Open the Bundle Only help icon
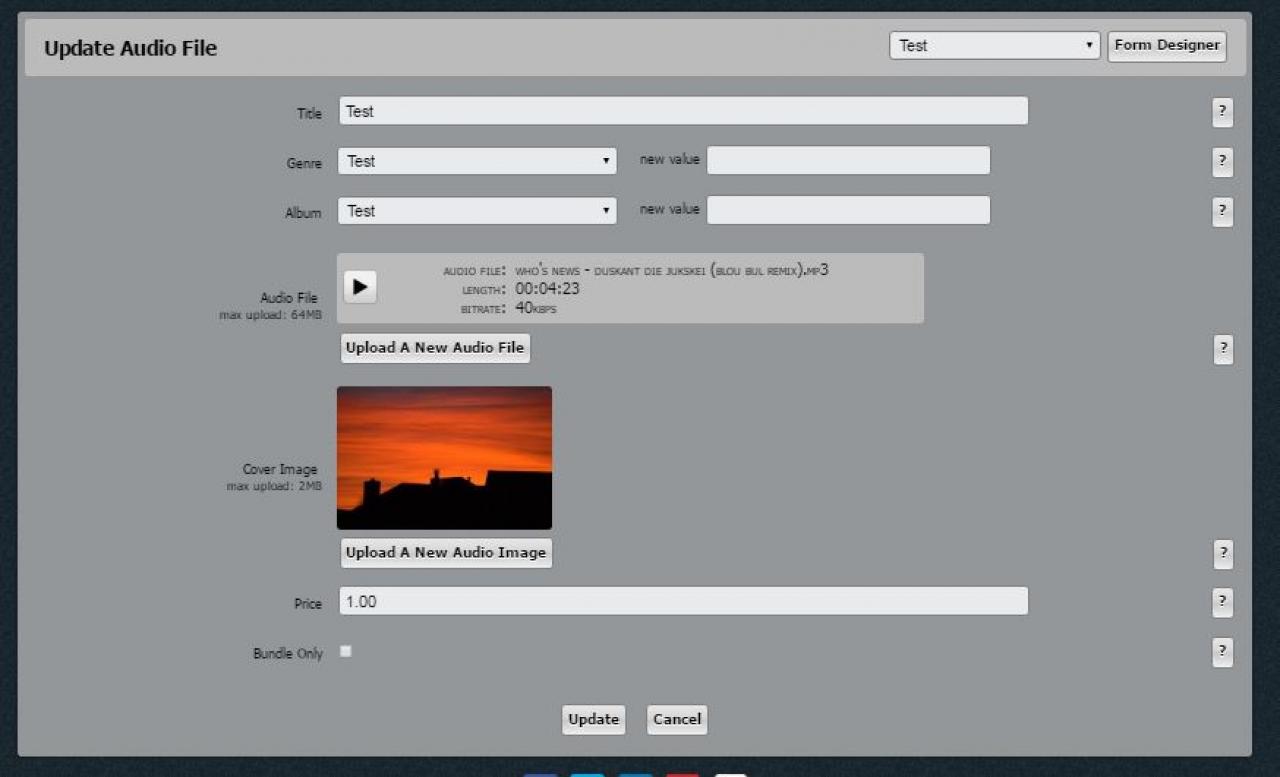Screen dimensions: 1280x777 coord(1222,652)
